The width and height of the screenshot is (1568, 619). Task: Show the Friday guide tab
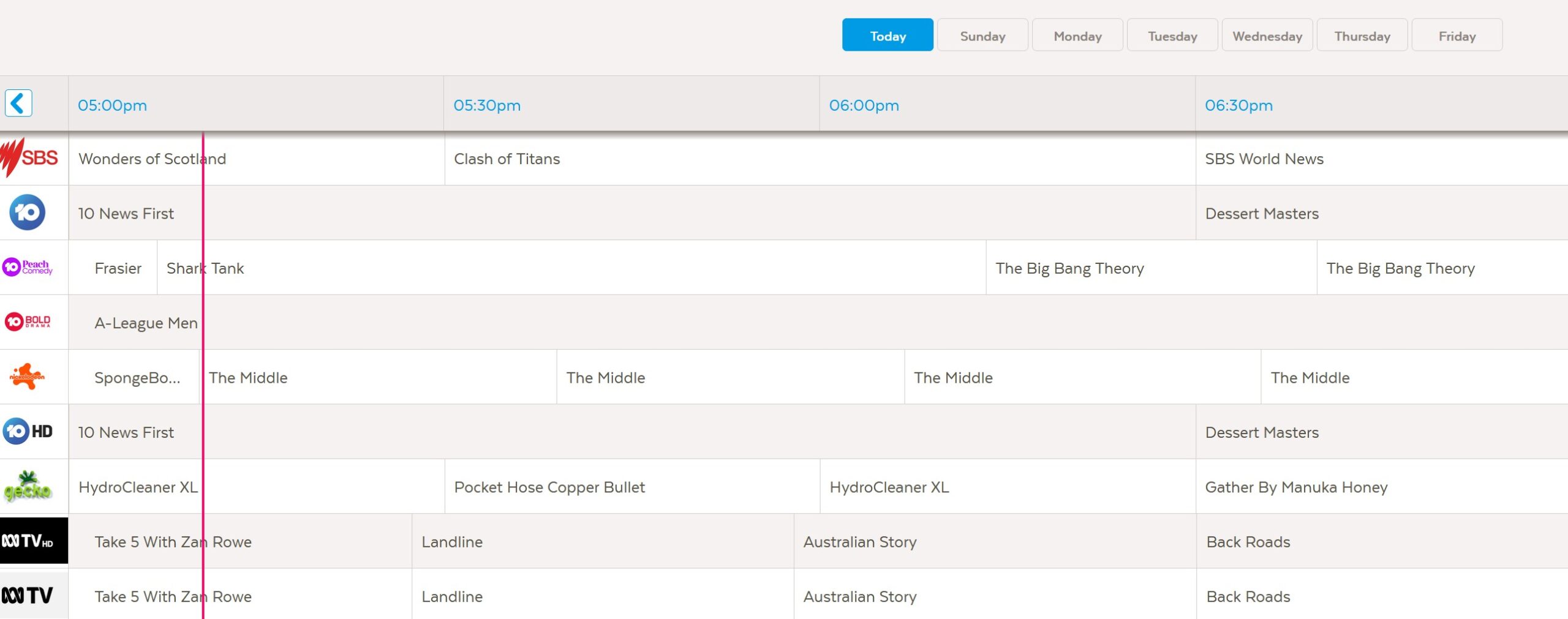tap(1457, 36)
